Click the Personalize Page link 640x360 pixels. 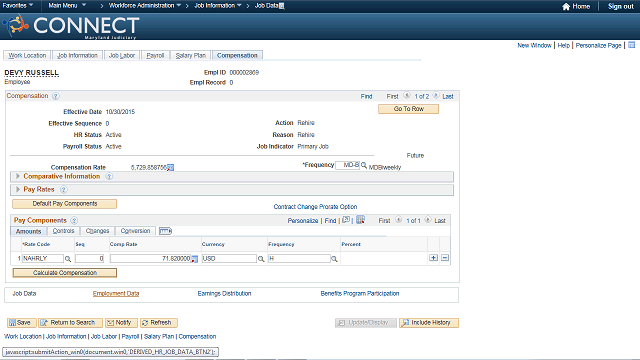[598, 45]
